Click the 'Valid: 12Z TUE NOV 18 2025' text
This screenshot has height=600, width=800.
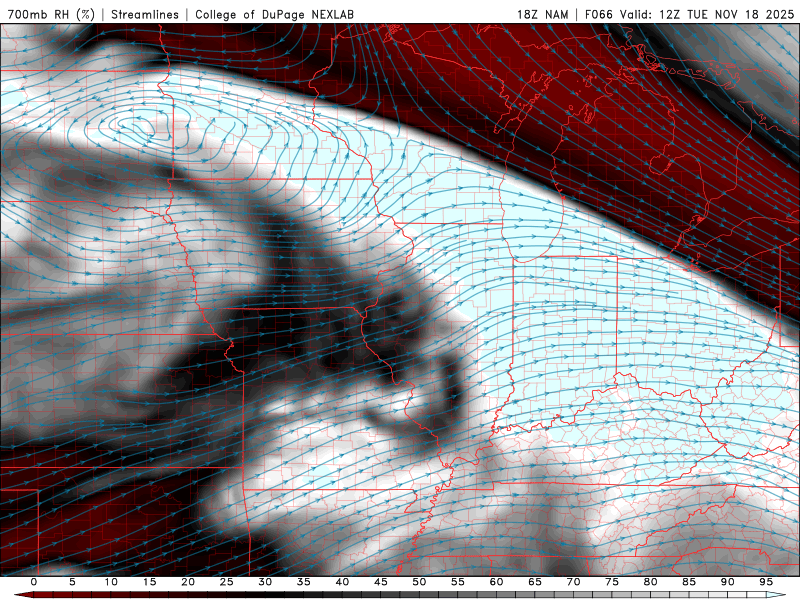coord(707,14)
